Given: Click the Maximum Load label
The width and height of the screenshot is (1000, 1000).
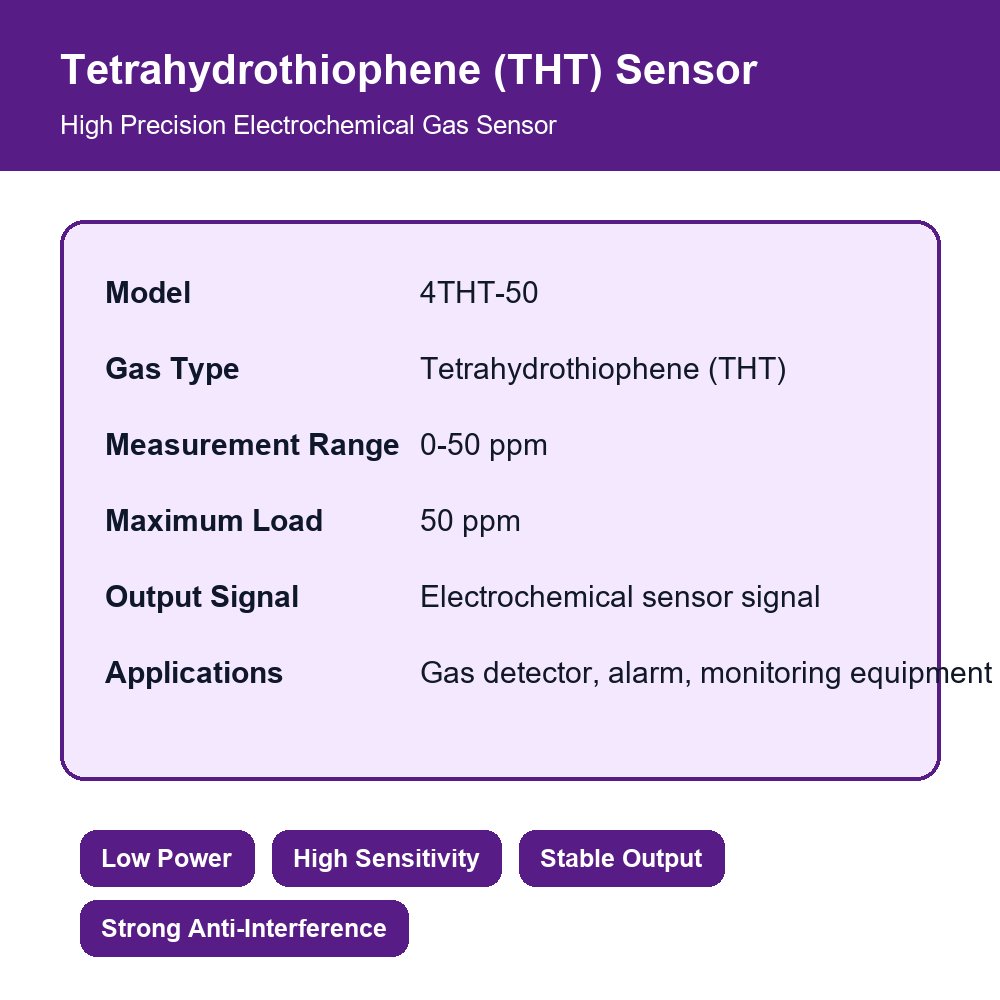Looking at the screenshot, I should 214,521.
